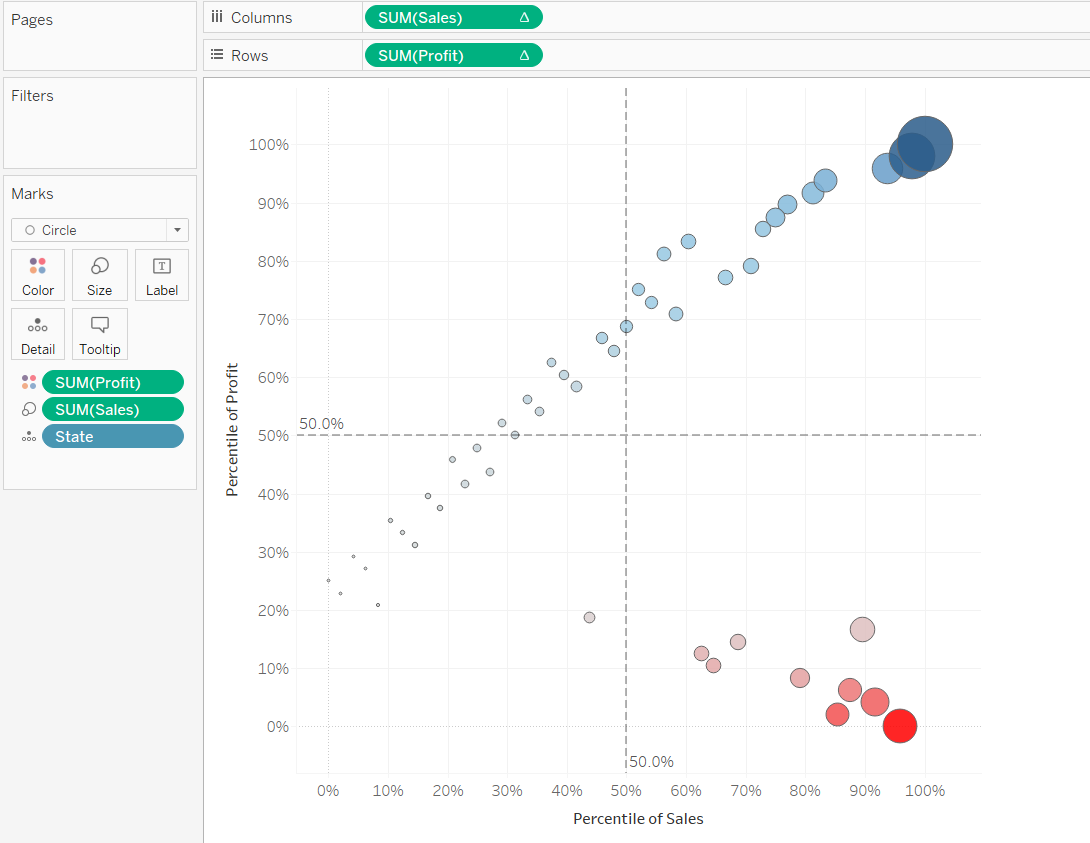Open the Detail mark card
The height and width of the screenshot is (843, 1090).
coord(38,334)
